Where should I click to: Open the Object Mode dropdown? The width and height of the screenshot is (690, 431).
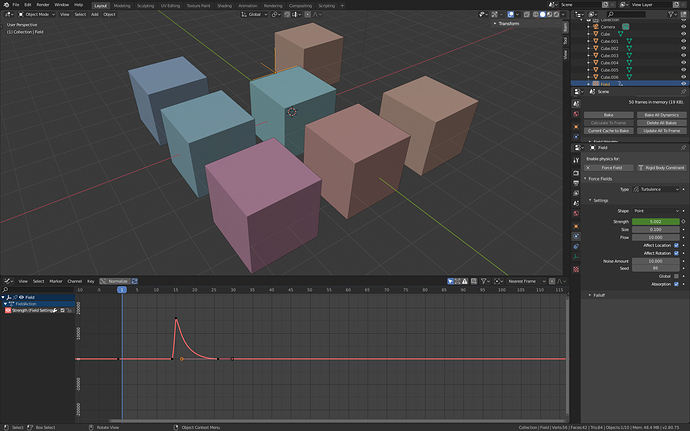click(x=37, y=15)
